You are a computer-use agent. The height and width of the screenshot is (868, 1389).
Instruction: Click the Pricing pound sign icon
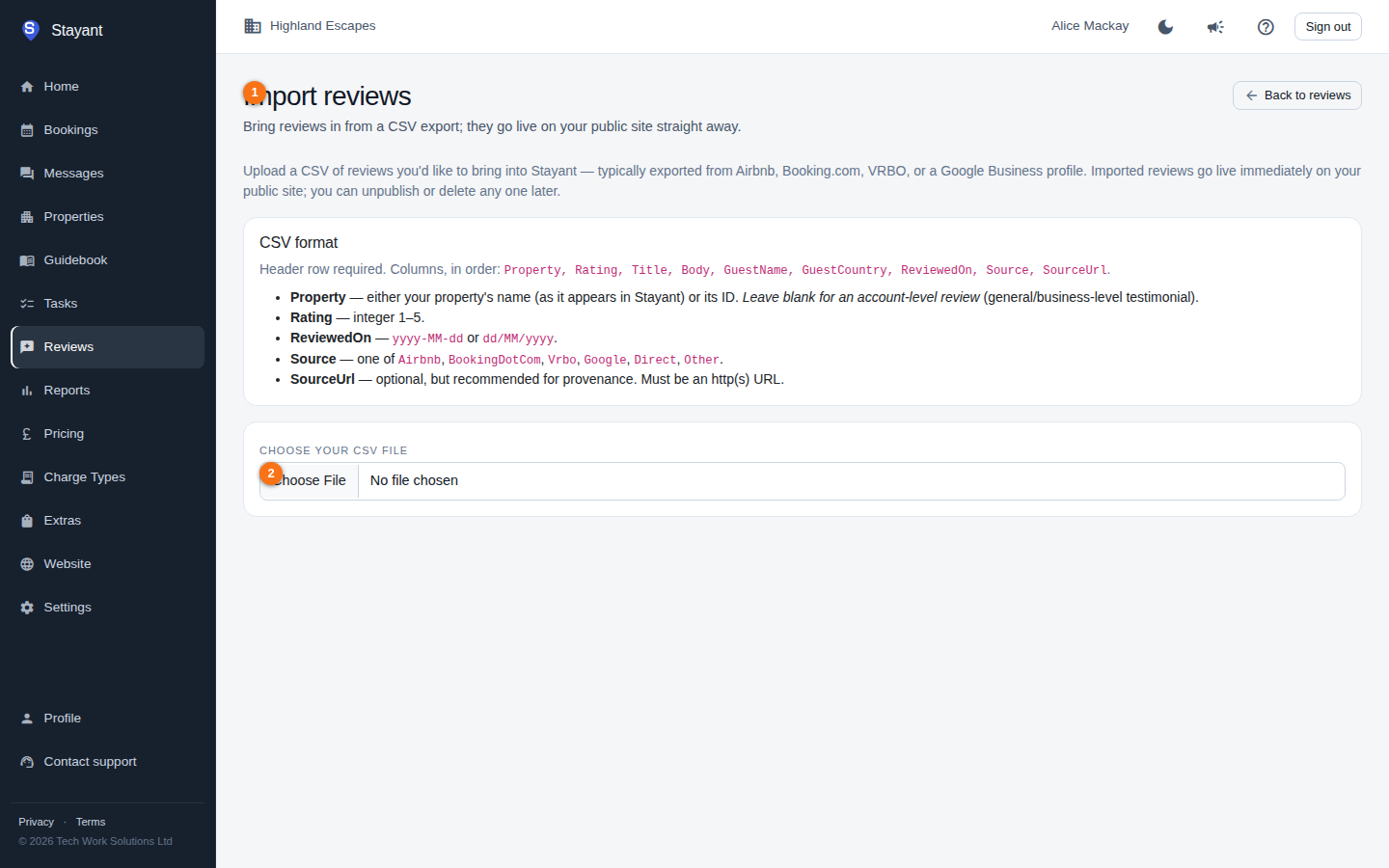tap(27, 434)
